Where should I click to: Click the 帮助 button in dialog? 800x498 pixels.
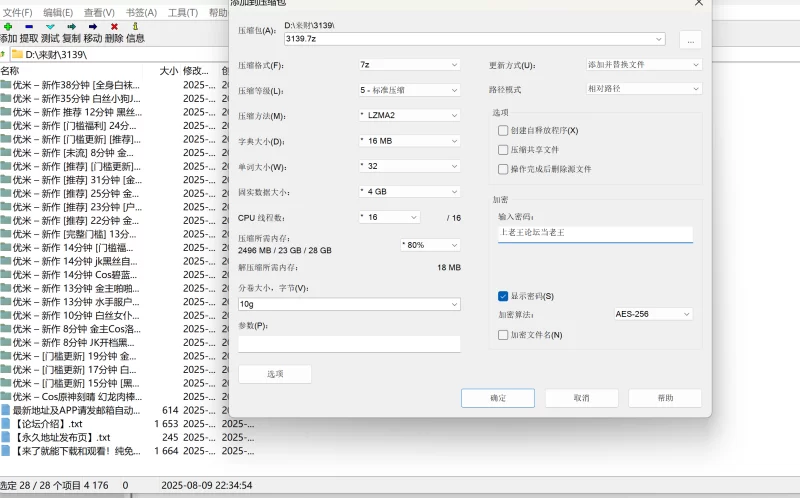(x=665, y=398)
